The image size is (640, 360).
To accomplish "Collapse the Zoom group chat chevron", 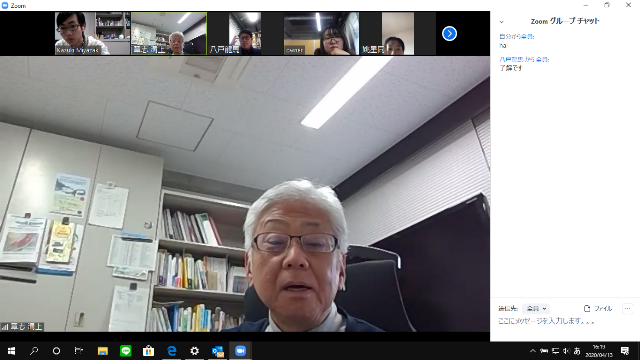I will pos(502,22).
